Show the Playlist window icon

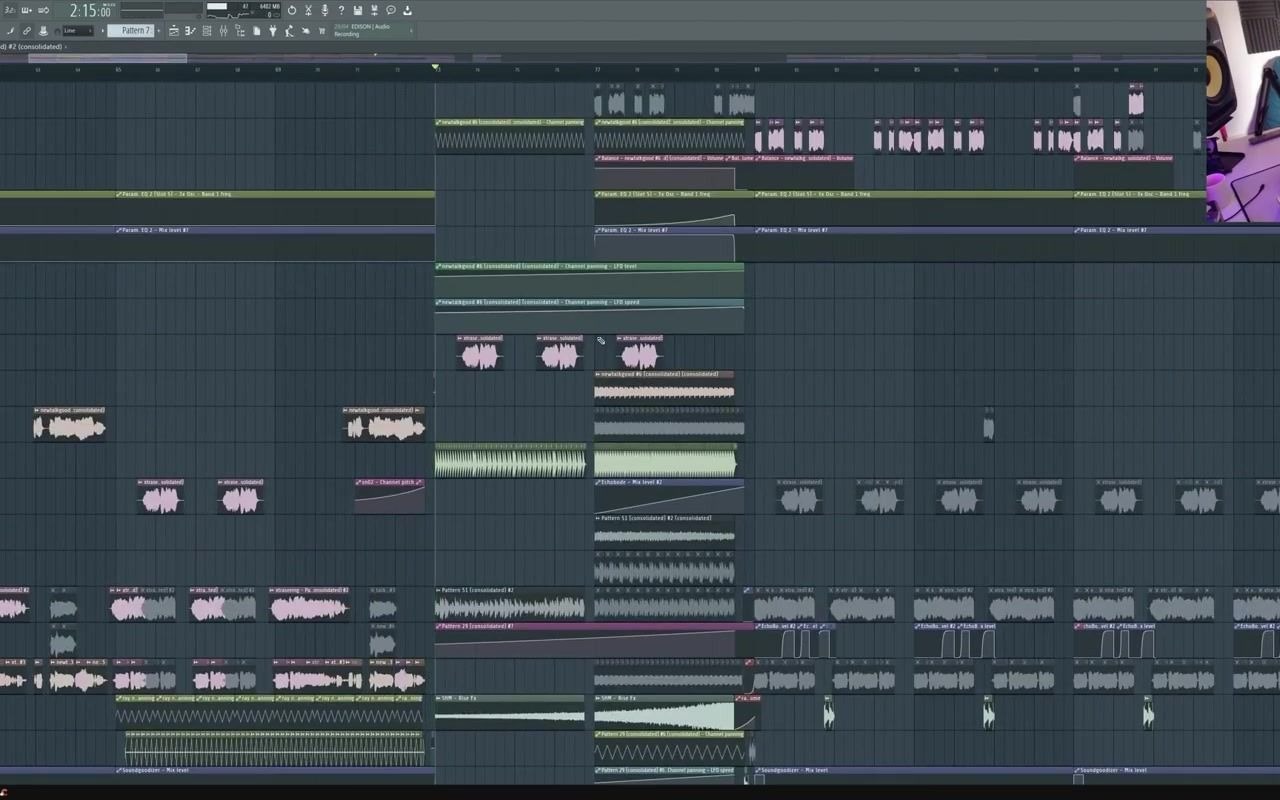point(174,31)
